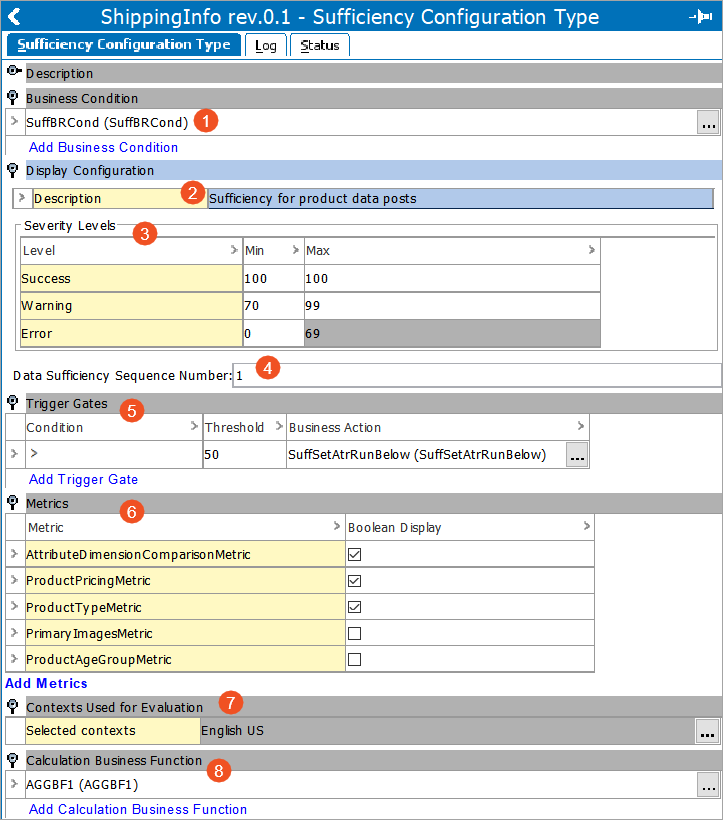This screenshot has height=820, width=723.
Task: Check PrimaryImagesMetric Boolean Display
Action: click(x=354, y=633)
